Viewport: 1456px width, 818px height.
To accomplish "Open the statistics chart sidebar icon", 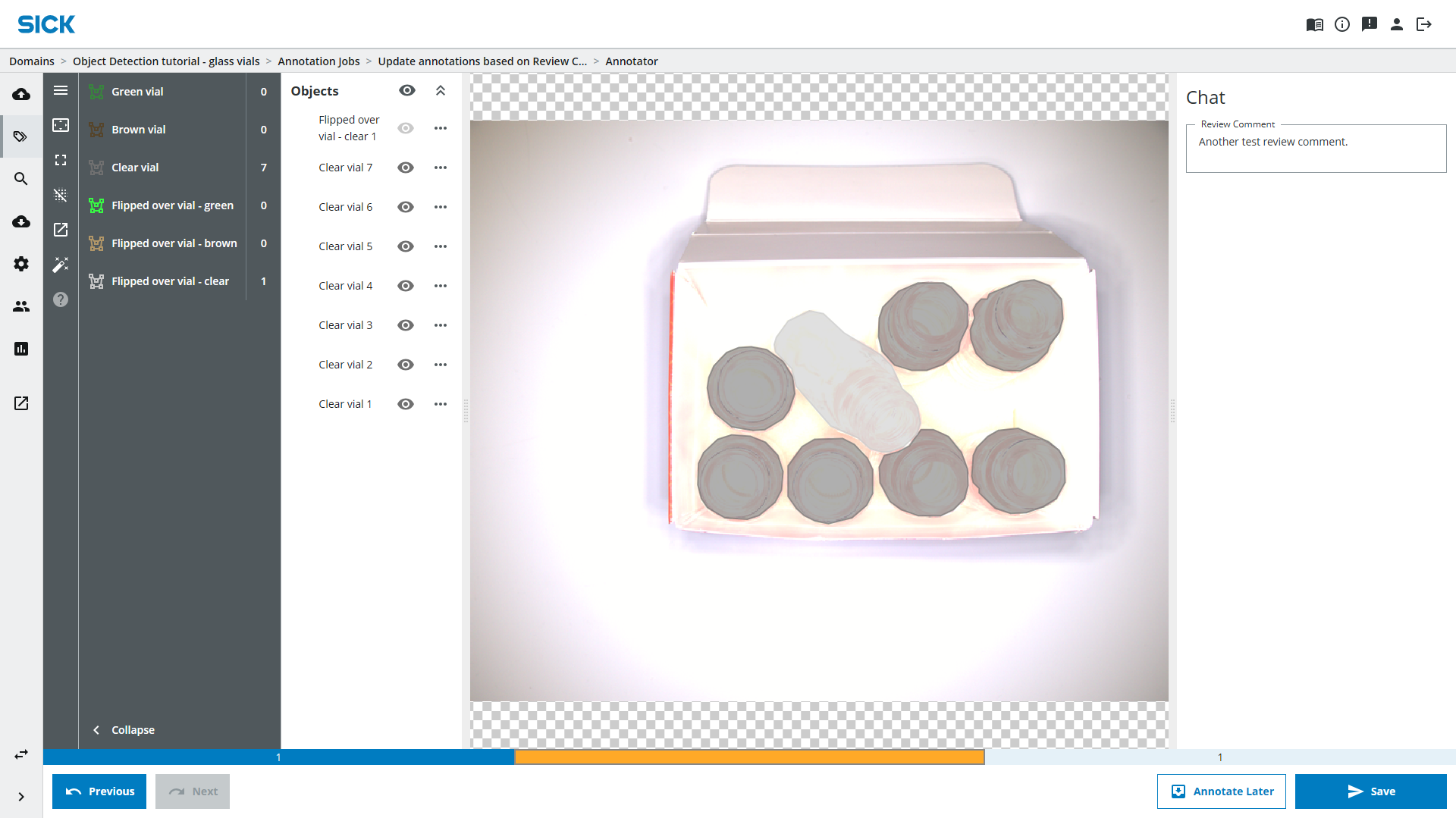I will tap(21, 349).
